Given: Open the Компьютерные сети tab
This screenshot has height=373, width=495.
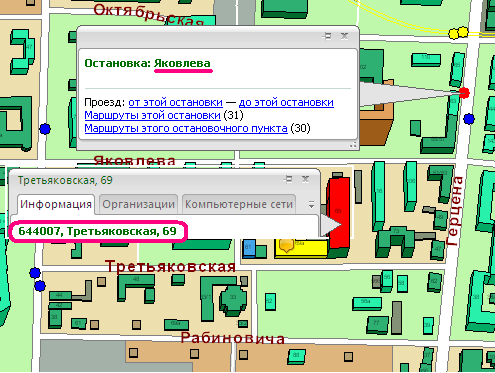Looking at the screenshot, I should [239, 204].
